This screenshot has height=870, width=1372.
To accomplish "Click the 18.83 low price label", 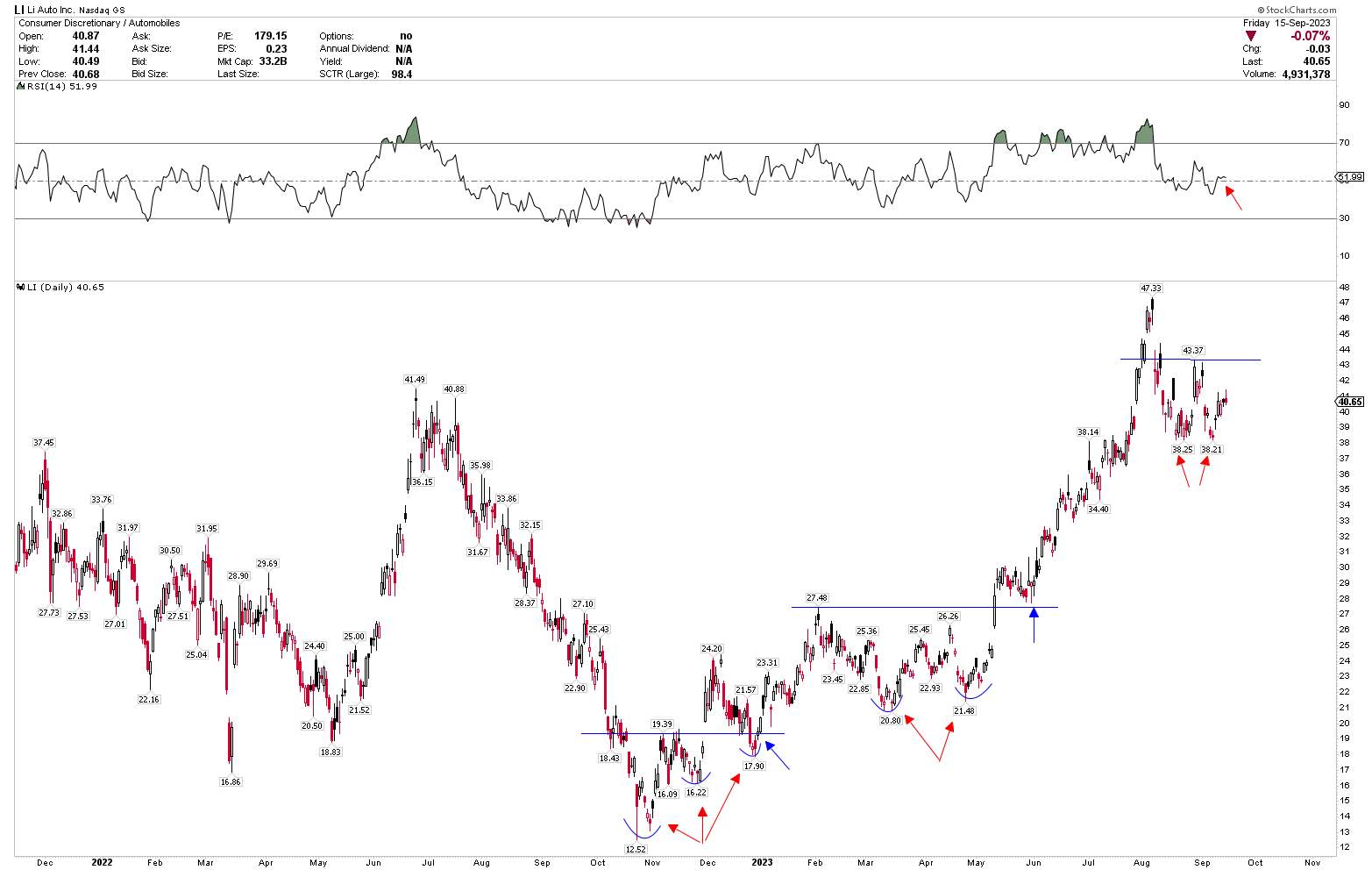I will (331, 752).
